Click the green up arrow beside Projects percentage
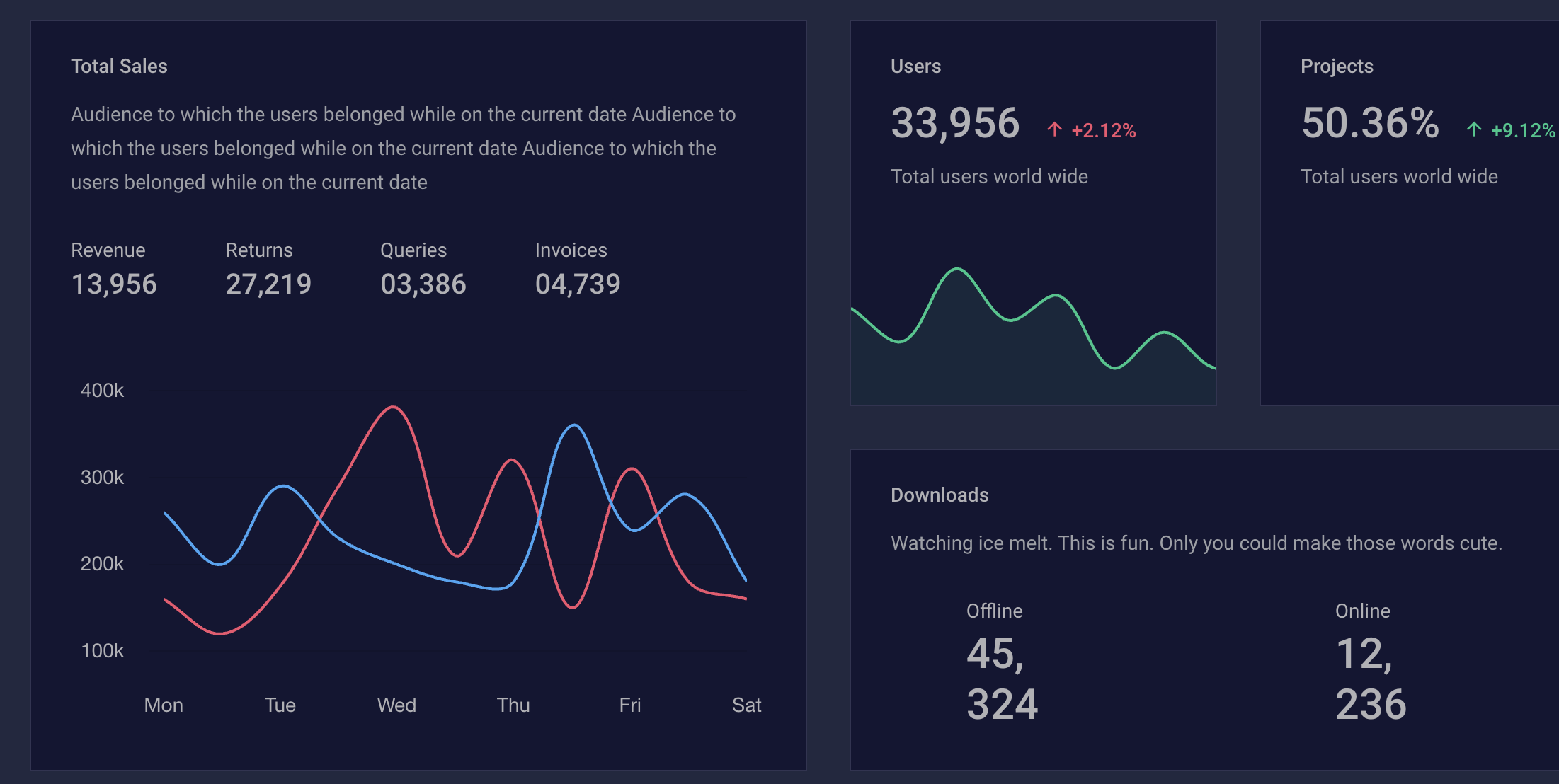 (x=1473, y=129)
